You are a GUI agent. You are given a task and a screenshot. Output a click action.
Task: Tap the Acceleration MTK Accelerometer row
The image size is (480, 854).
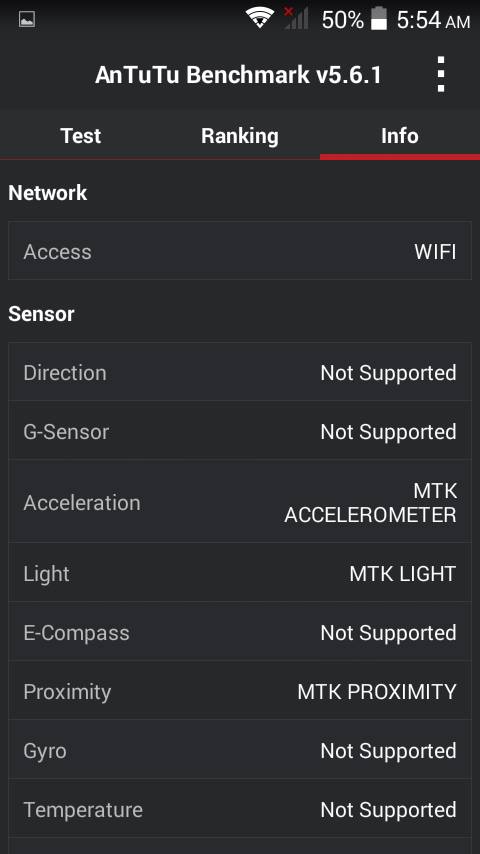click(x=240, y=502)
